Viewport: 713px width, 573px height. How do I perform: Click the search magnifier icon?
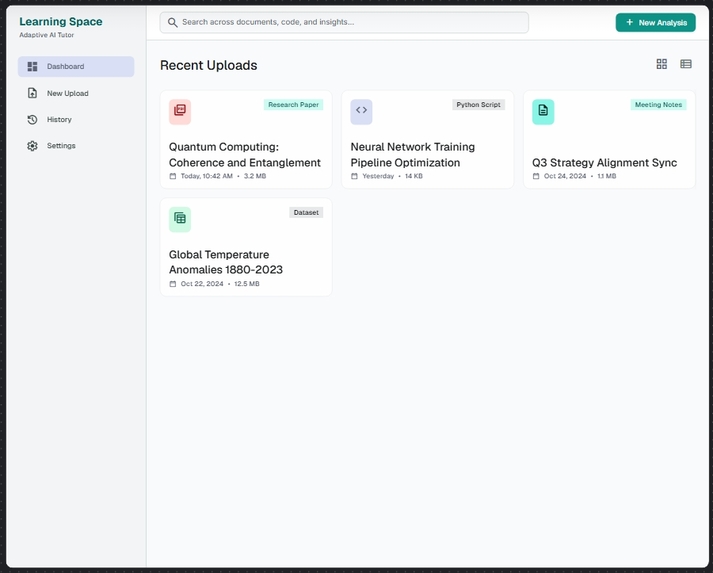click(172, 22)
